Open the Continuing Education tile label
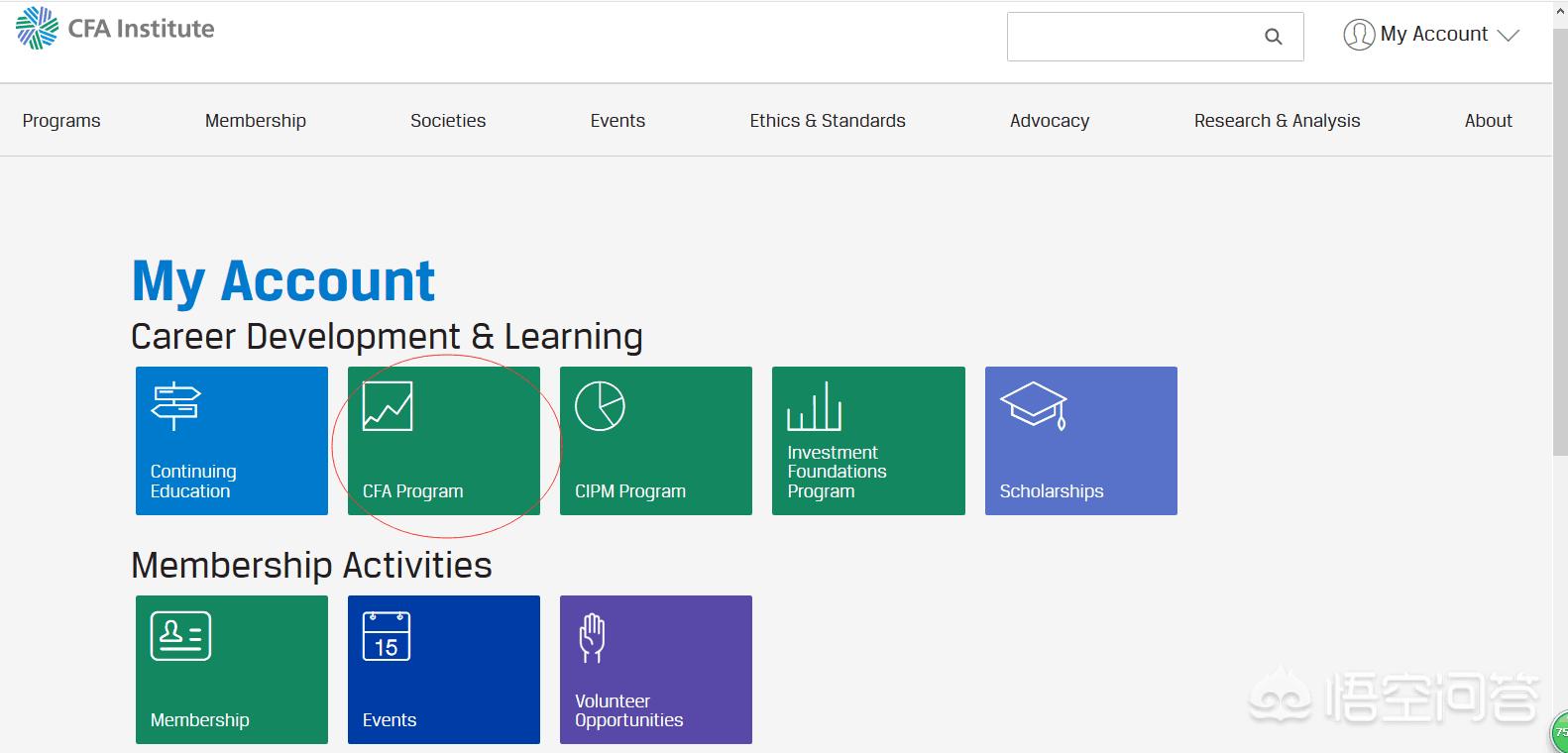This screenshot has height=753, width=1568. click(193, 482)
